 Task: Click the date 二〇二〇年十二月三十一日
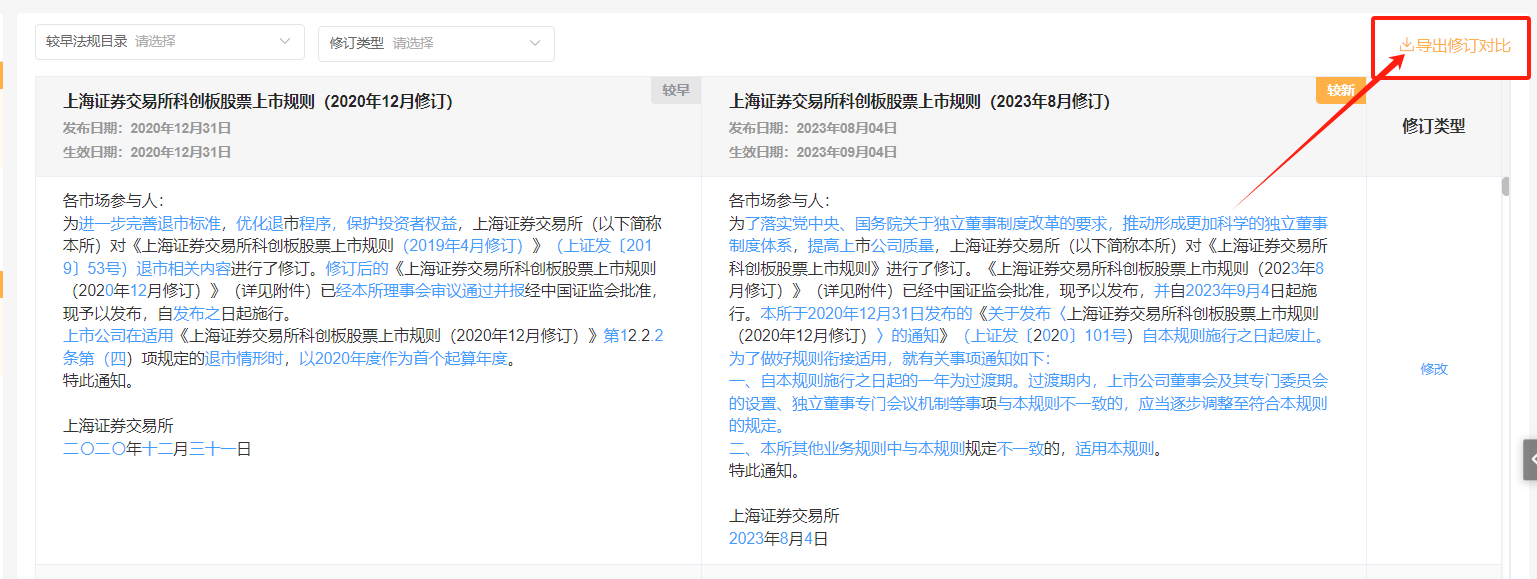[x=157, y=449]
